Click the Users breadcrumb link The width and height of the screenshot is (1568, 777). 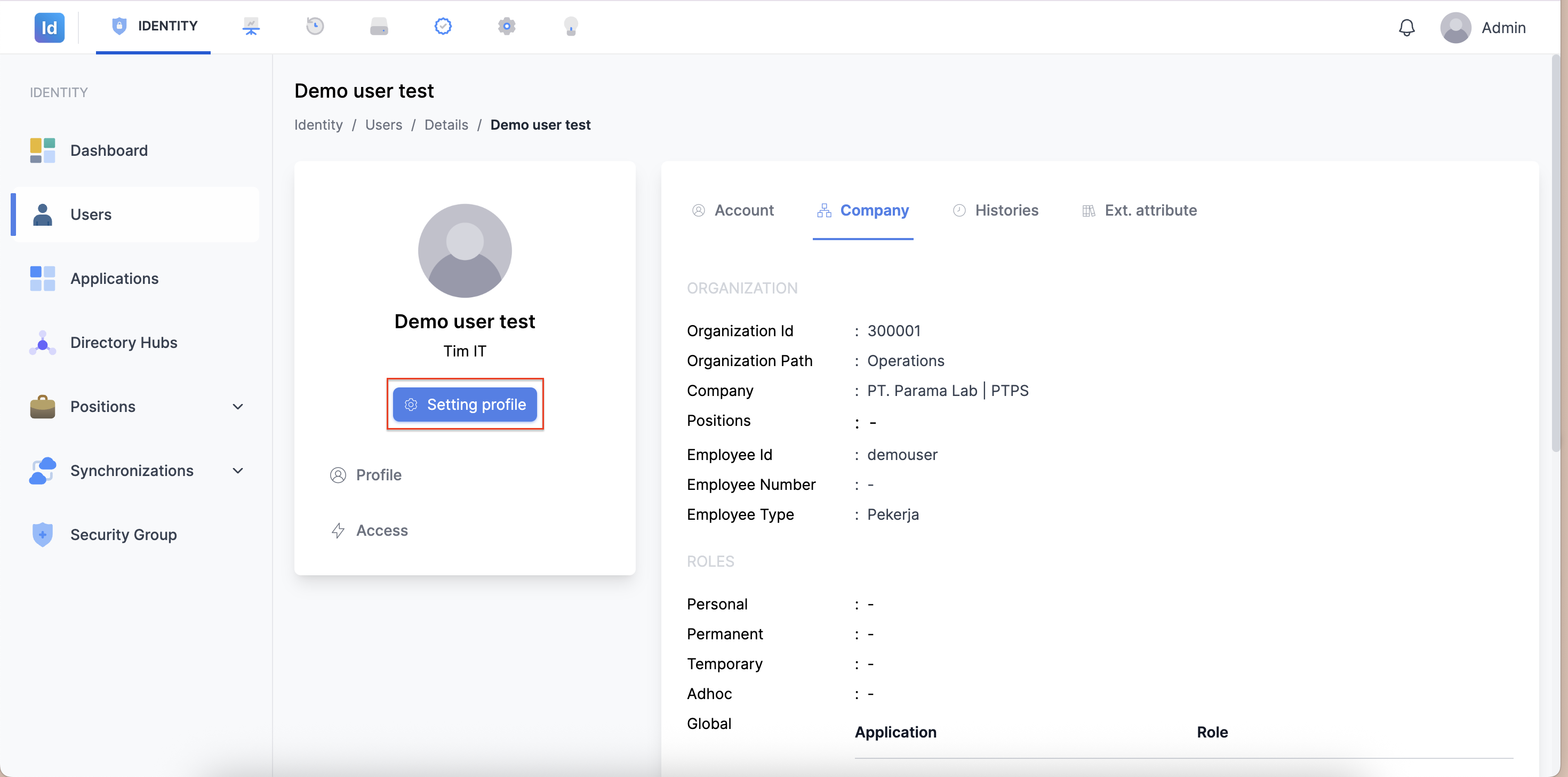(383, 125)
